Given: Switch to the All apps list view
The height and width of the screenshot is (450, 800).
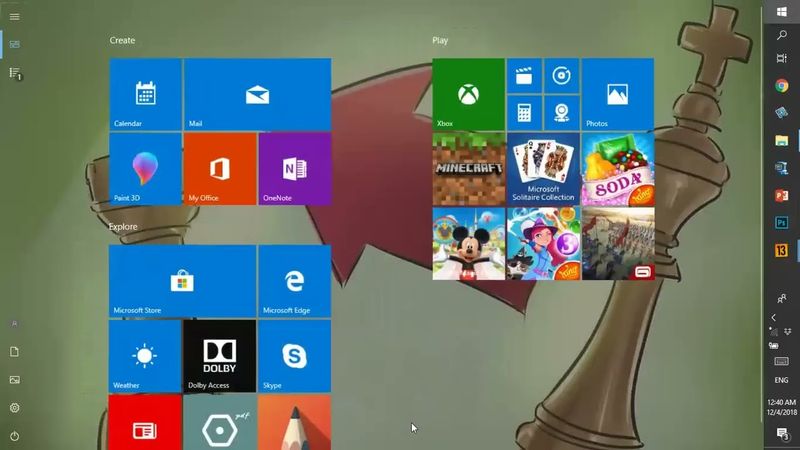Looking at the screenshot, I should click(15, 73).
